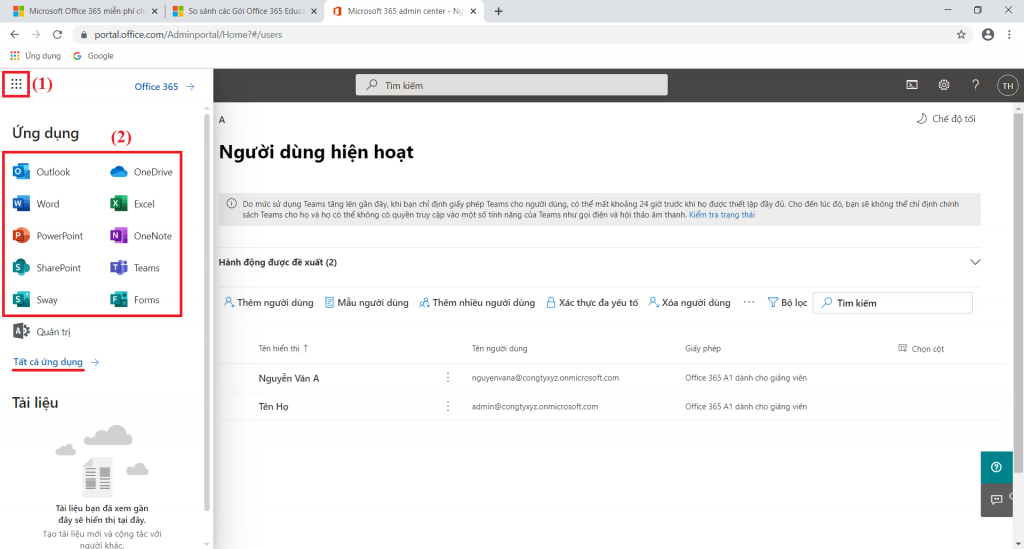Open the Word app
The image size is (1024, 549).
(36, 204)
